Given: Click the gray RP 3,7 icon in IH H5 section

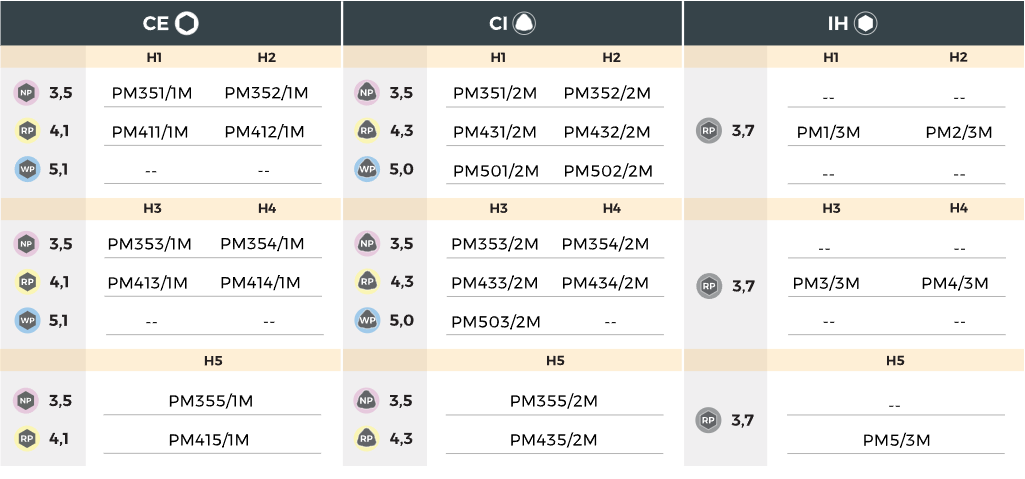Looking at the screenshot, I should coord(709,420).
